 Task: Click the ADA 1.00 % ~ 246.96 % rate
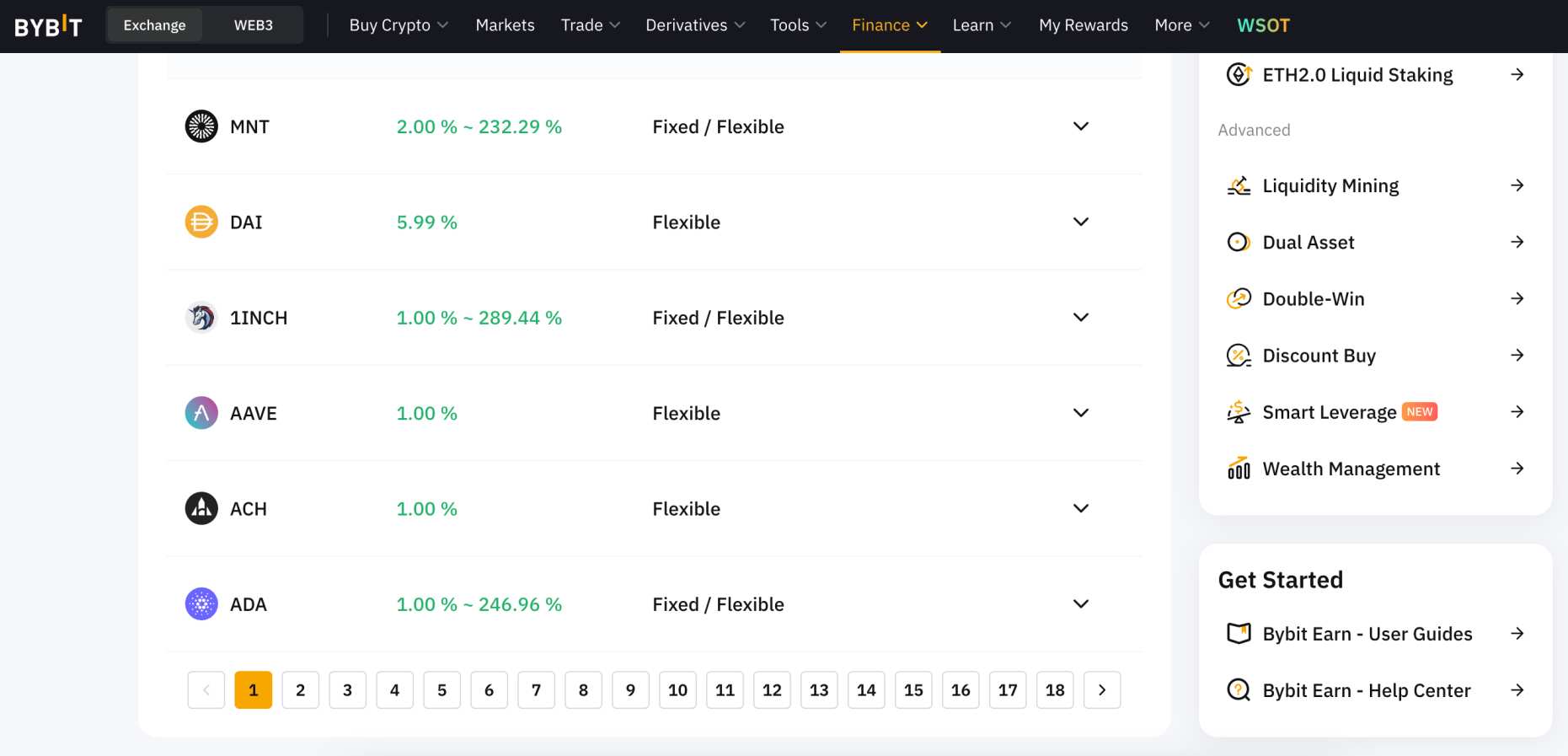point(479,604)
